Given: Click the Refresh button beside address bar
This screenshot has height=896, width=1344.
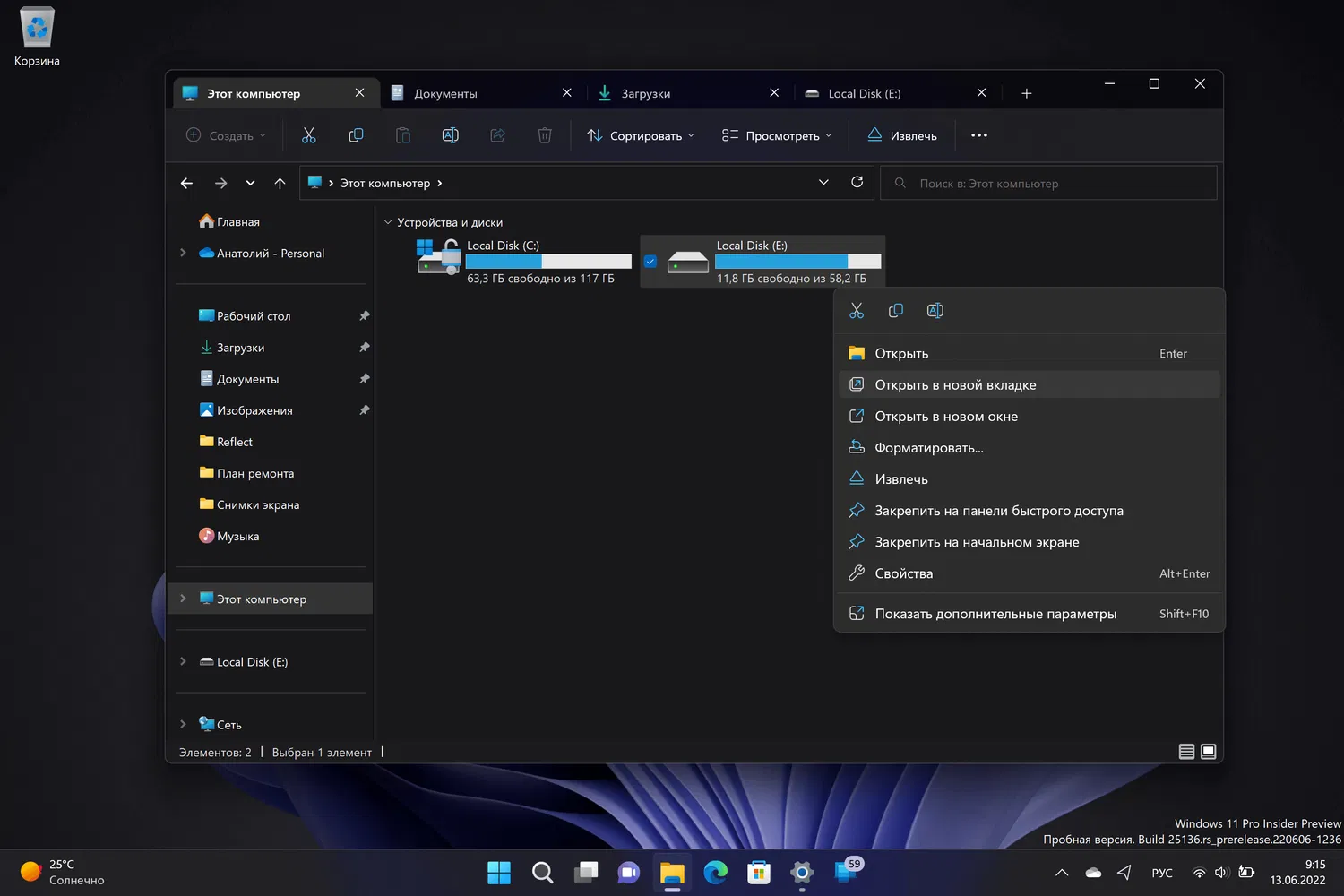Looking at the screenshot, I should 857,183.
